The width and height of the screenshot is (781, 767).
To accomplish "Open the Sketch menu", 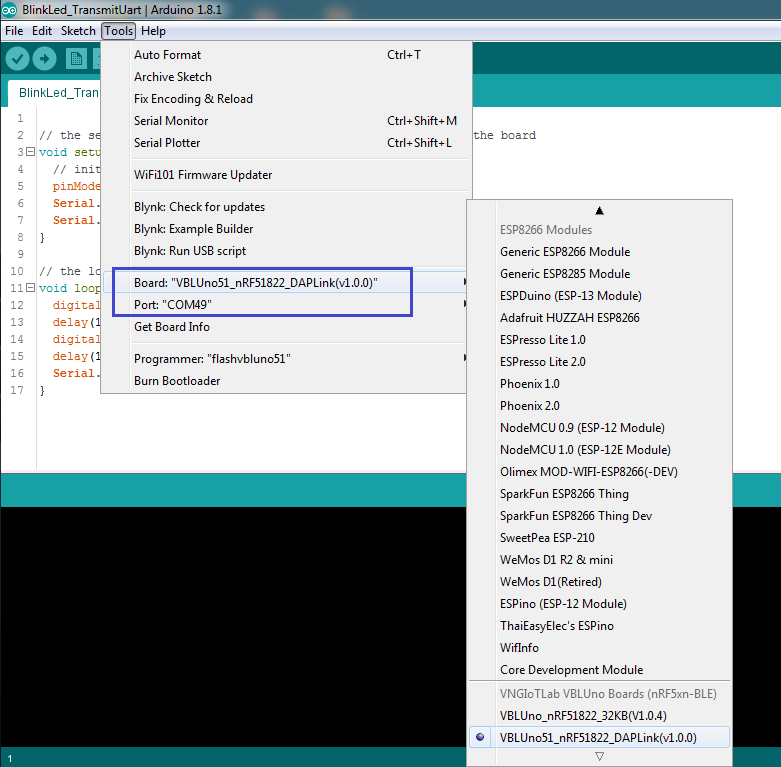I will (78, 31).
